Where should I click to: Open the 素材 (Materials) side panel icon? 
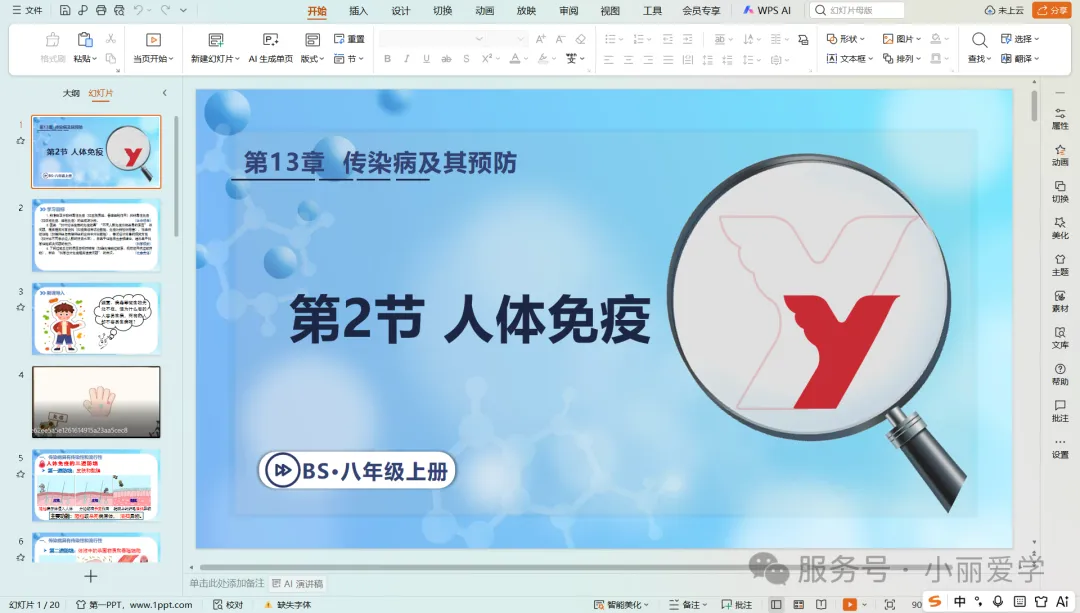pos(1060,301)
